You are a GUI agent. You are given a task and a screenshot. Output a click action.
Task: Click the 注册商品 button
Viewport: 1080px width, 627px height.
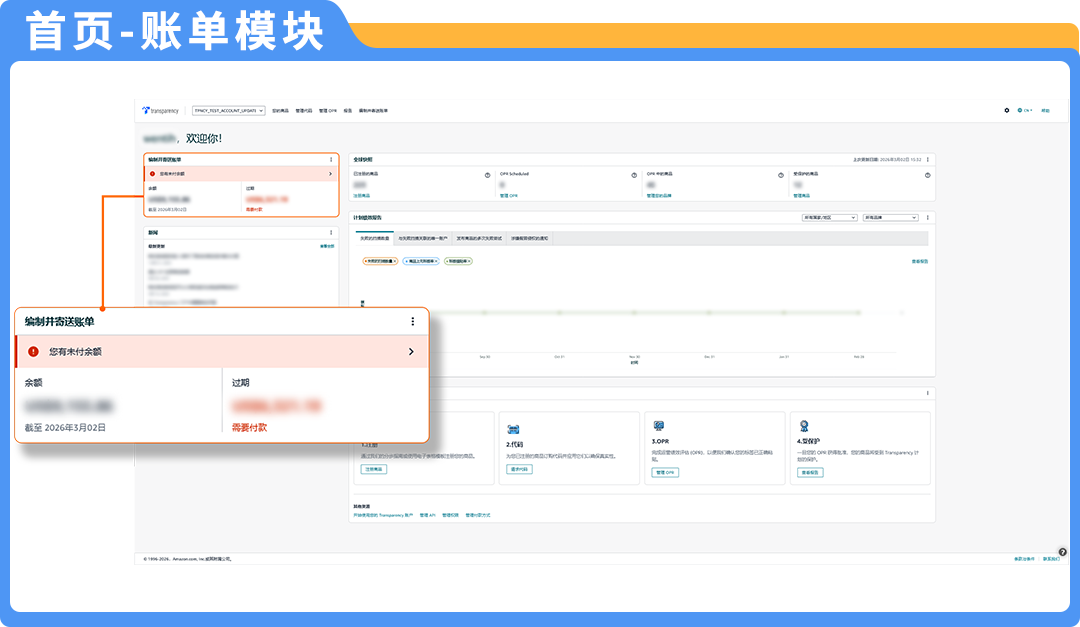[x=373, y=469]
